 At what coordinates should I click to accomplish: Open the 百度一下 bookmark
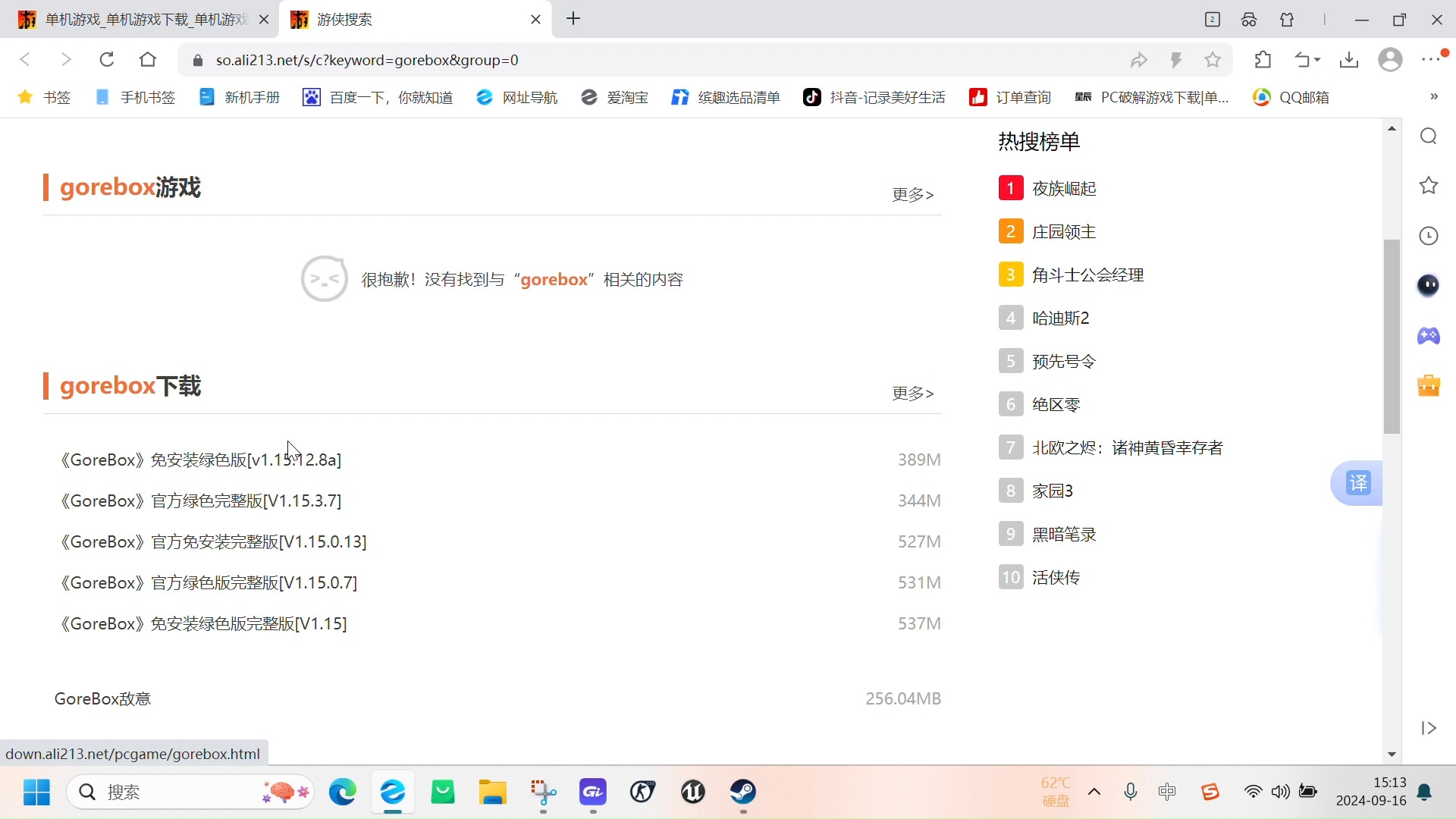tap(378, 97)
